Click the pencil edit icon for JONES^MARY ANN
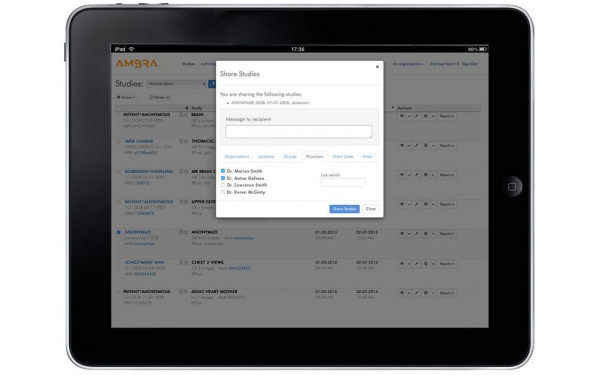600x375 pixels. point(416,264)
